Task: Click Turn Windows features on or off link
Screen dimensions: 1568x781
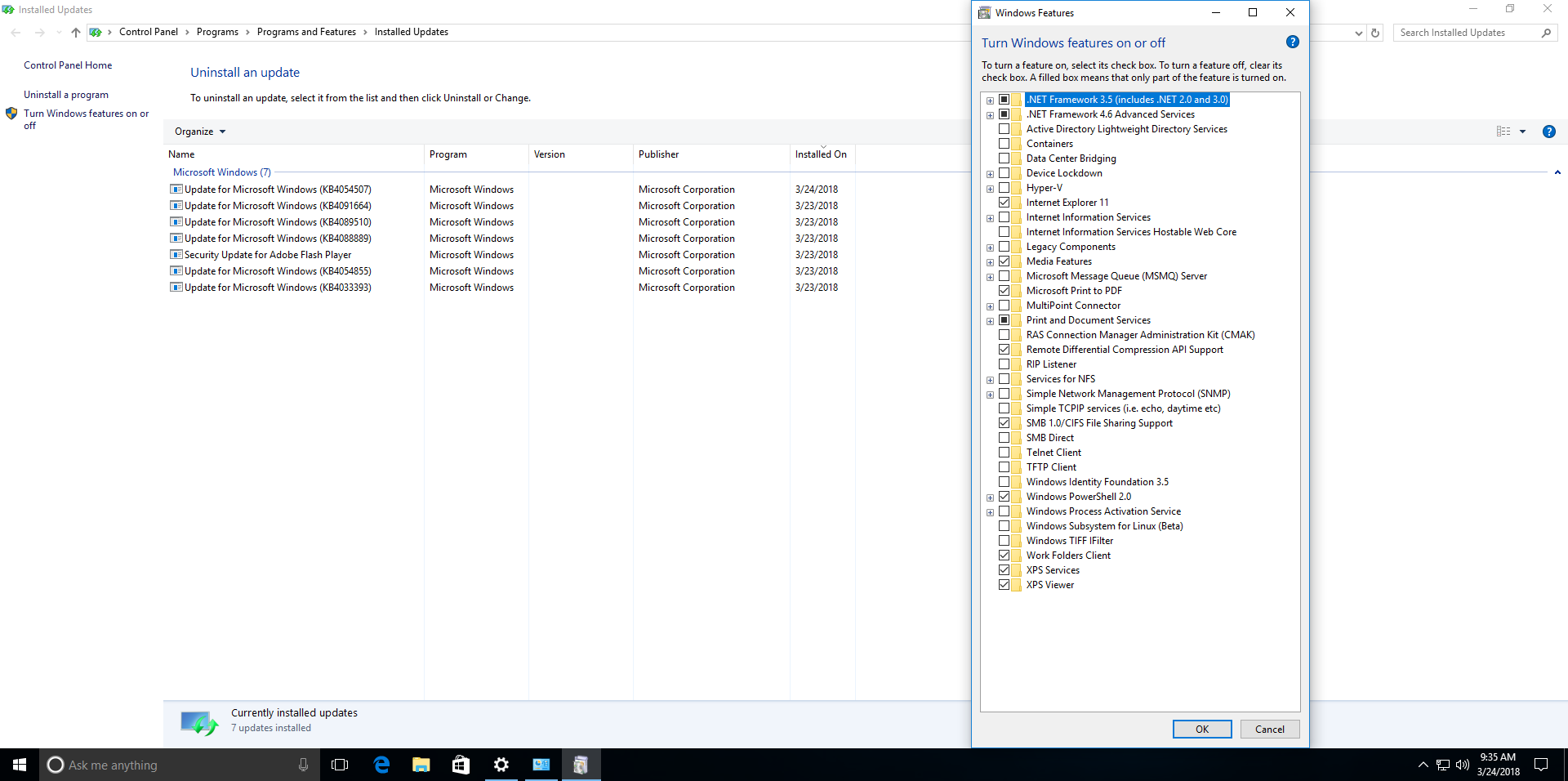Action: [x=87, y=119]
